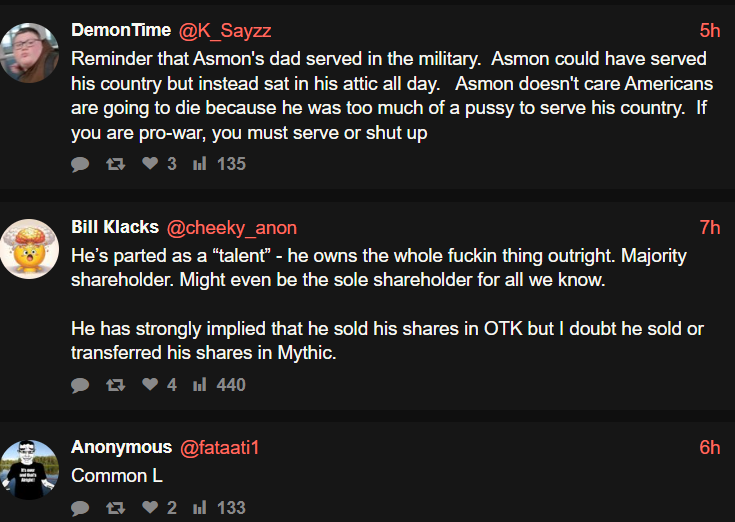The width and height of the screenshot is (735, 522).
Task: Reply to the Common L post
Action: 81,508
